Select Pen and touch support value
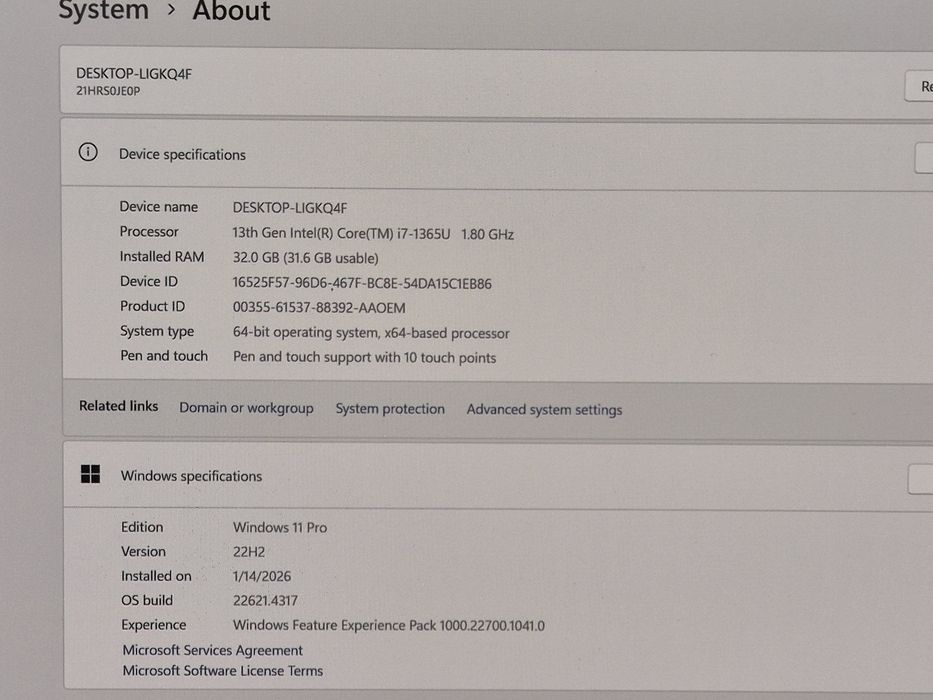Image resolution: width=933 pixels, height=700 pixels. pyautogui.click(x=364, y=357)
